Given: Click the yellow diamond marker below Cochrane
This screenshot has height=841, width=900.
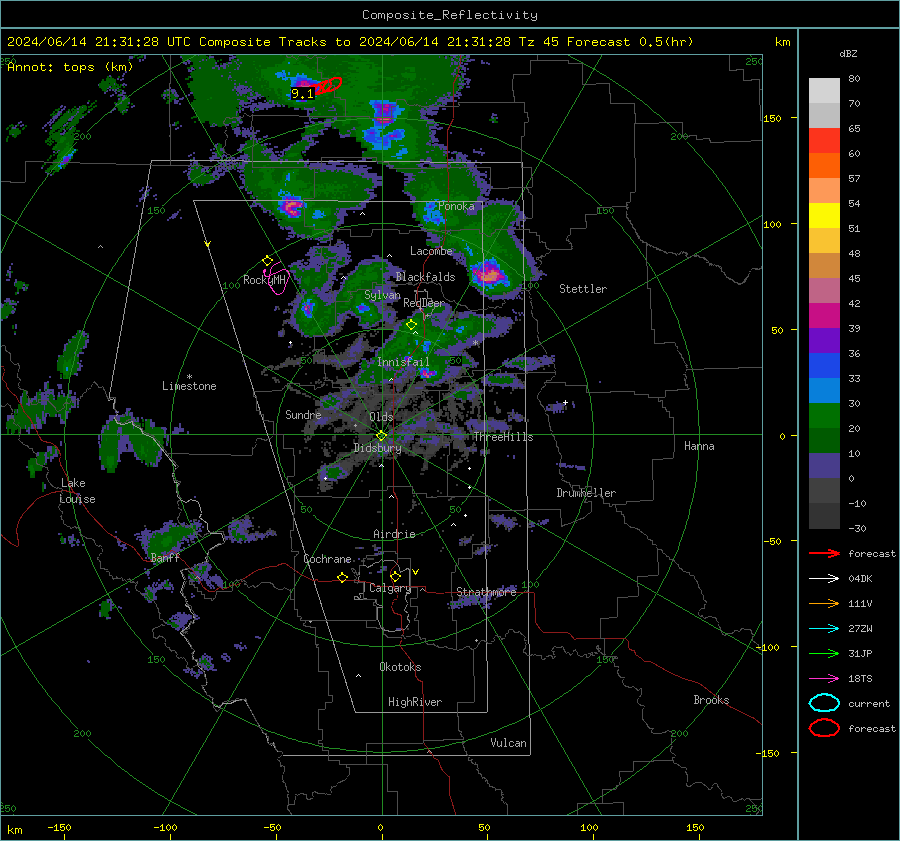Looking at the screenshot, I should [342, 577].
